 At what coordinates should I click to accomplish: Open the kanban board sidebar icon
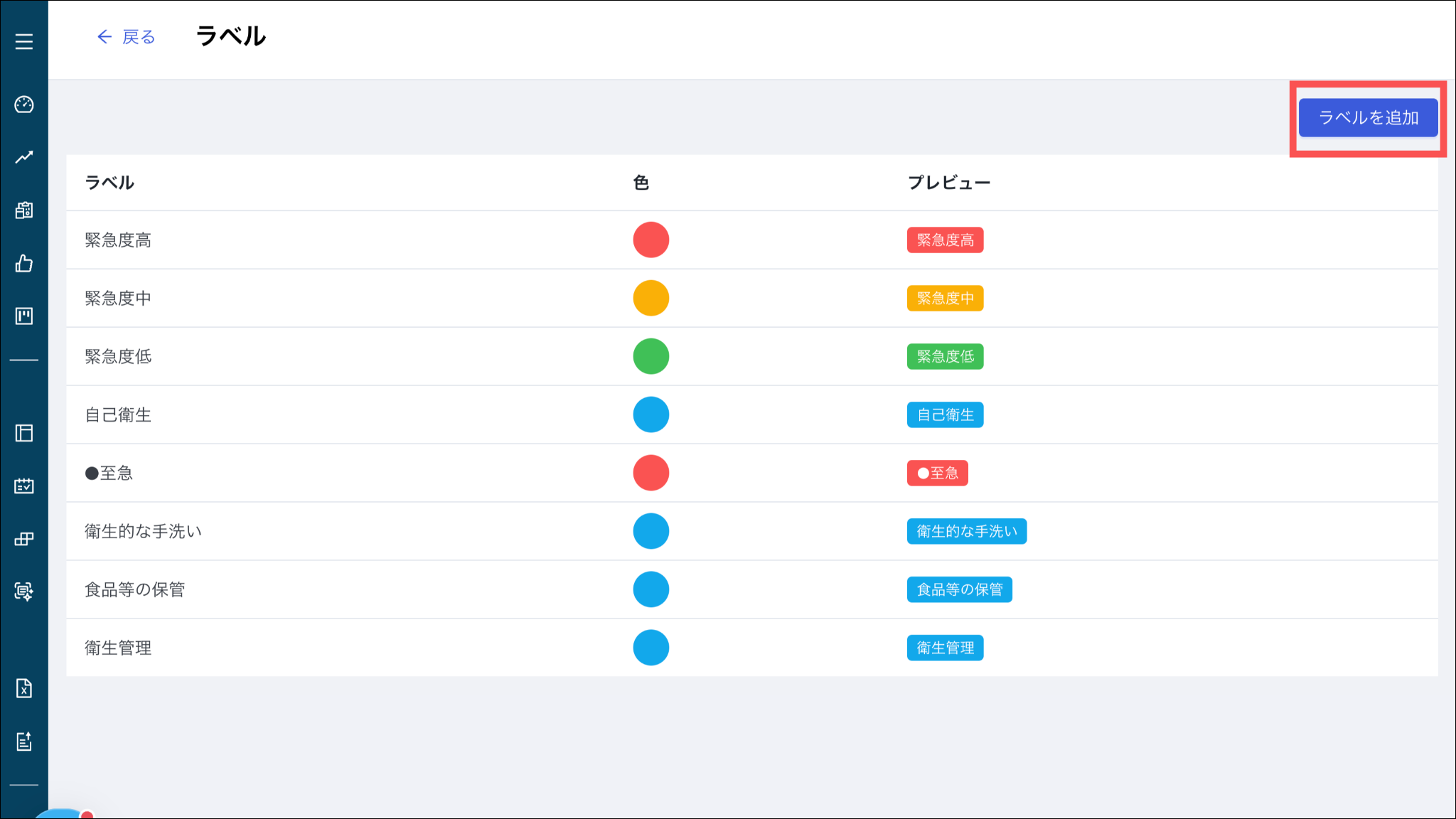tap(24, 316)
